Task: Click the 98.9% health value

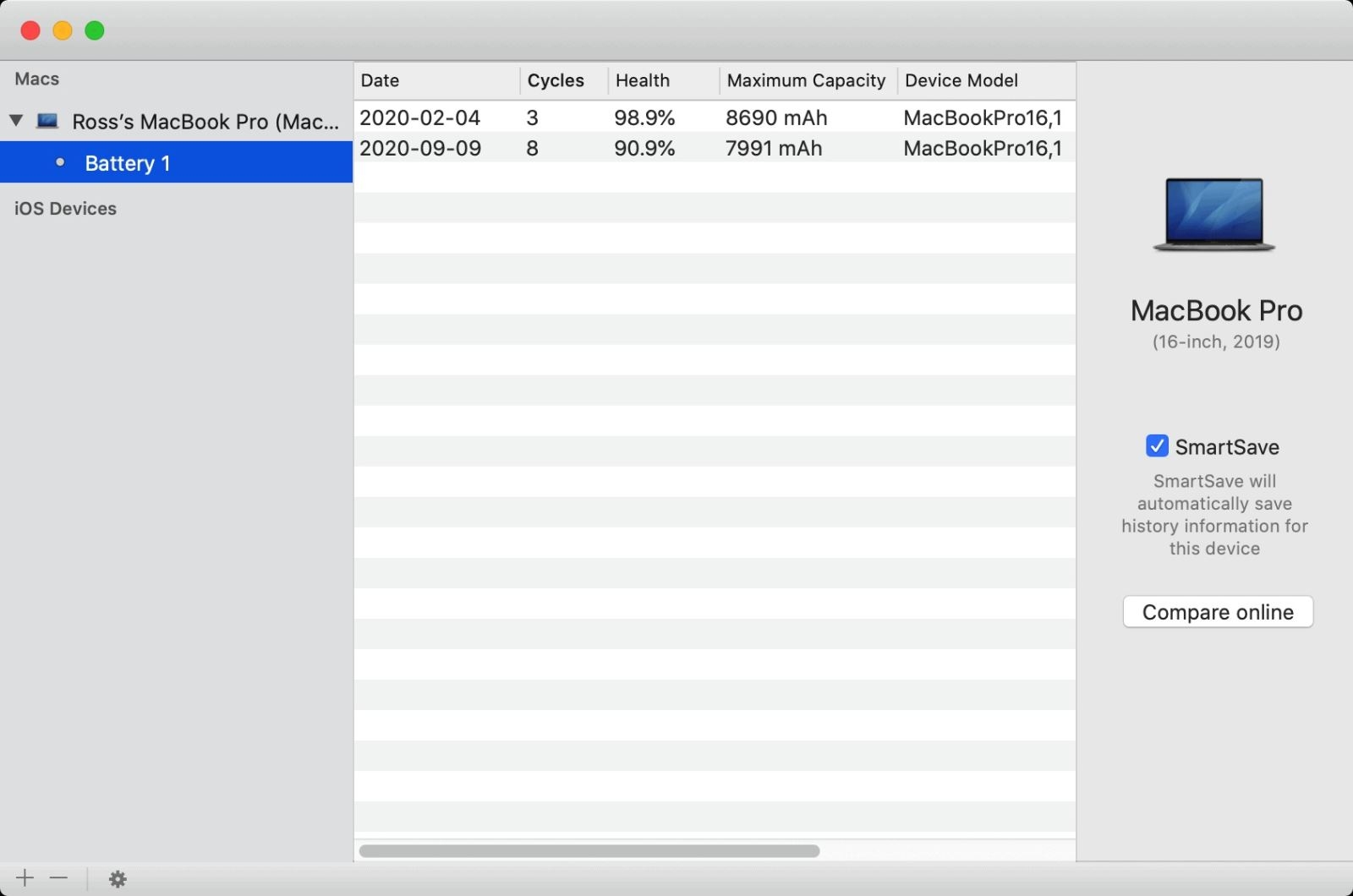Action: point(644,117)
